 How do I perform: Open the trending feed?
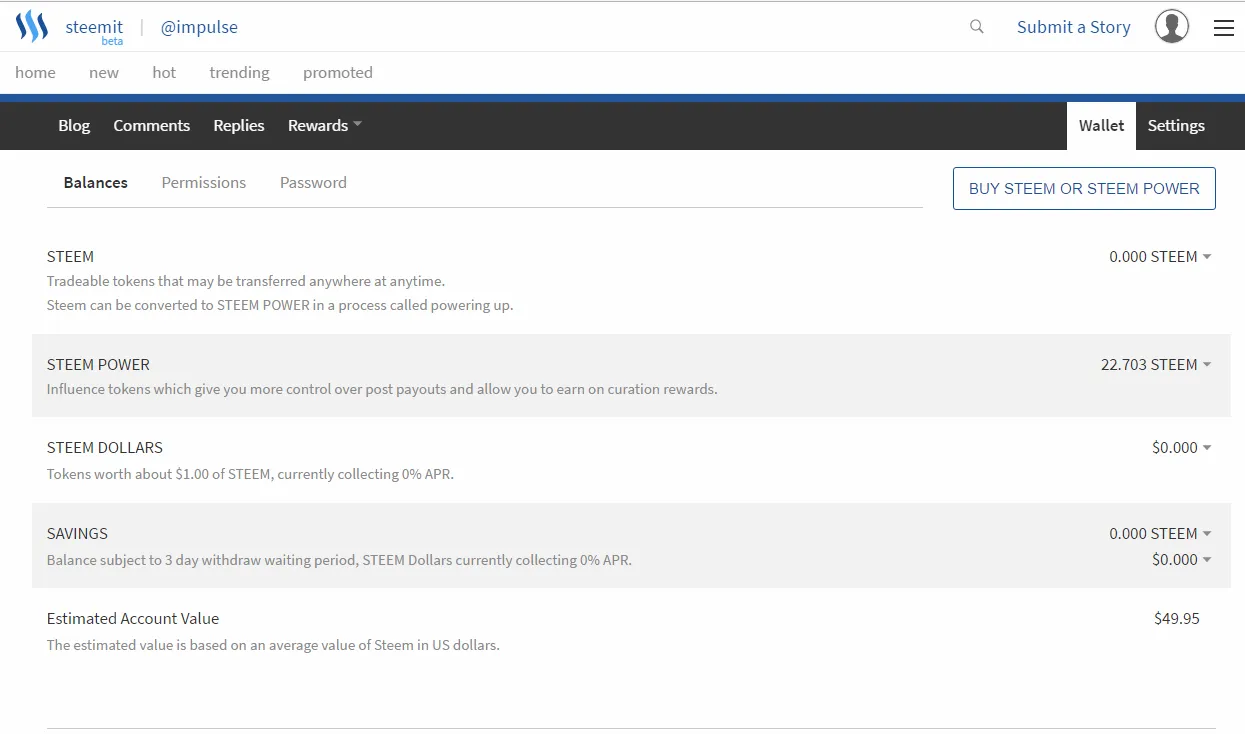pos(239,72)
